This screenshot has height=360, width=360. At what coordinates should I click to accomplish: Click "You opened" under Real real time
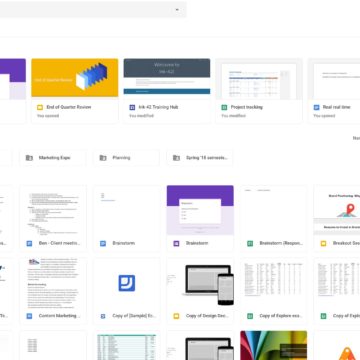click(324, 116)
